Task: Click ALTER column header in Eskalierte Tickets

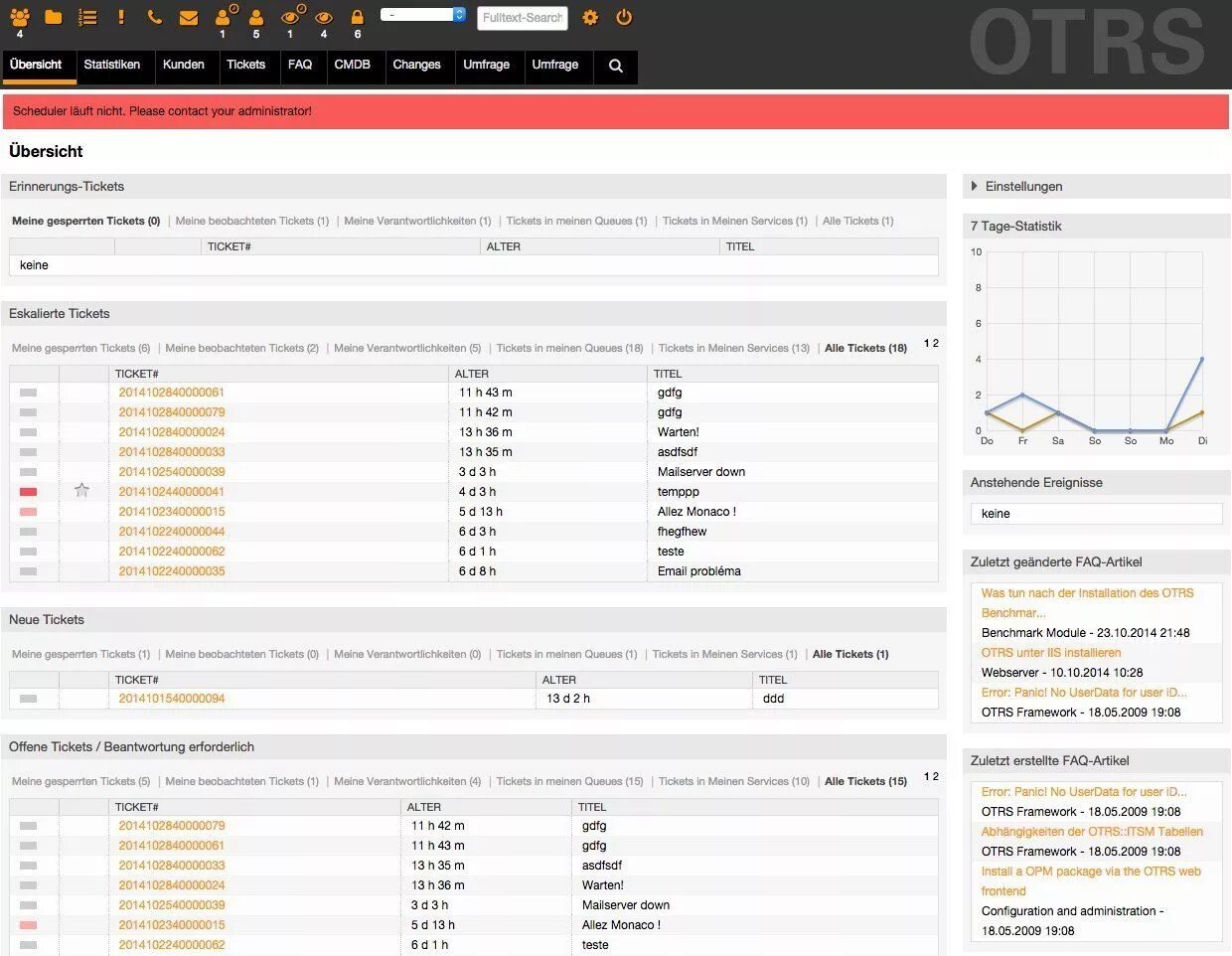Action: click(472, 374)
